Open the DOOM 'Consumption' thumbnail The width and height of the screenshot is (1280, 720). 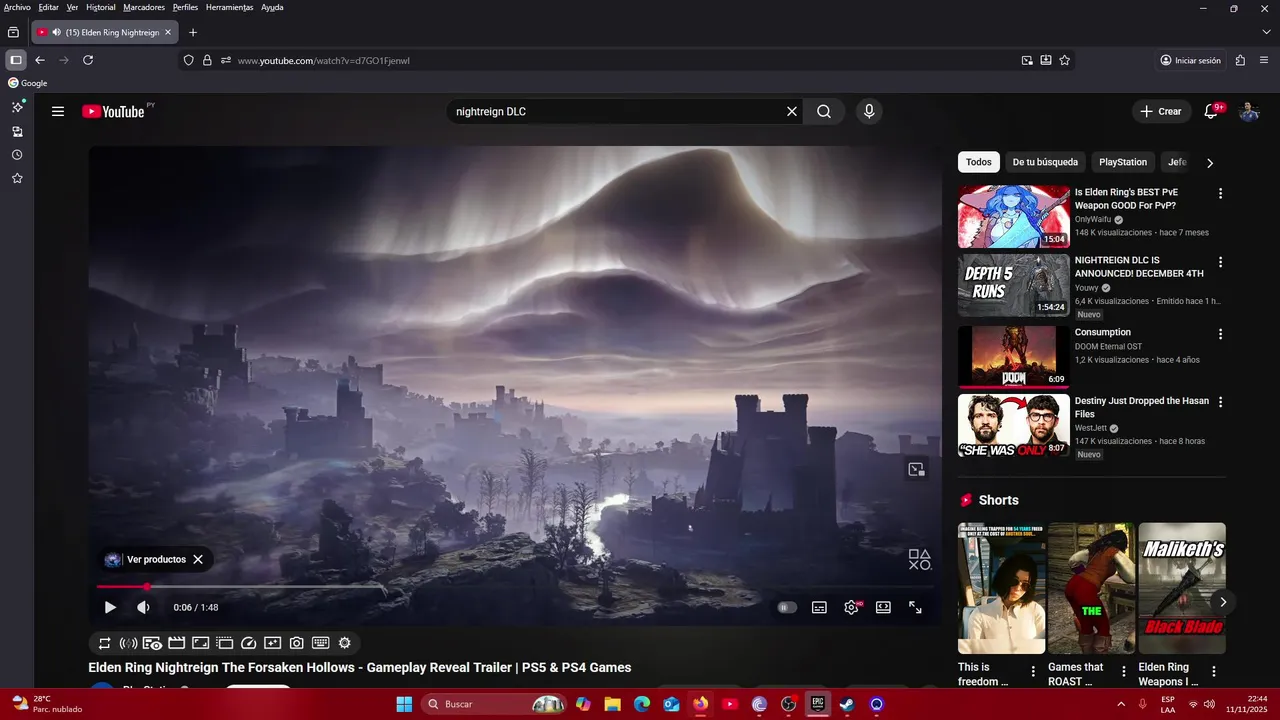click(x=1014, y=356)
